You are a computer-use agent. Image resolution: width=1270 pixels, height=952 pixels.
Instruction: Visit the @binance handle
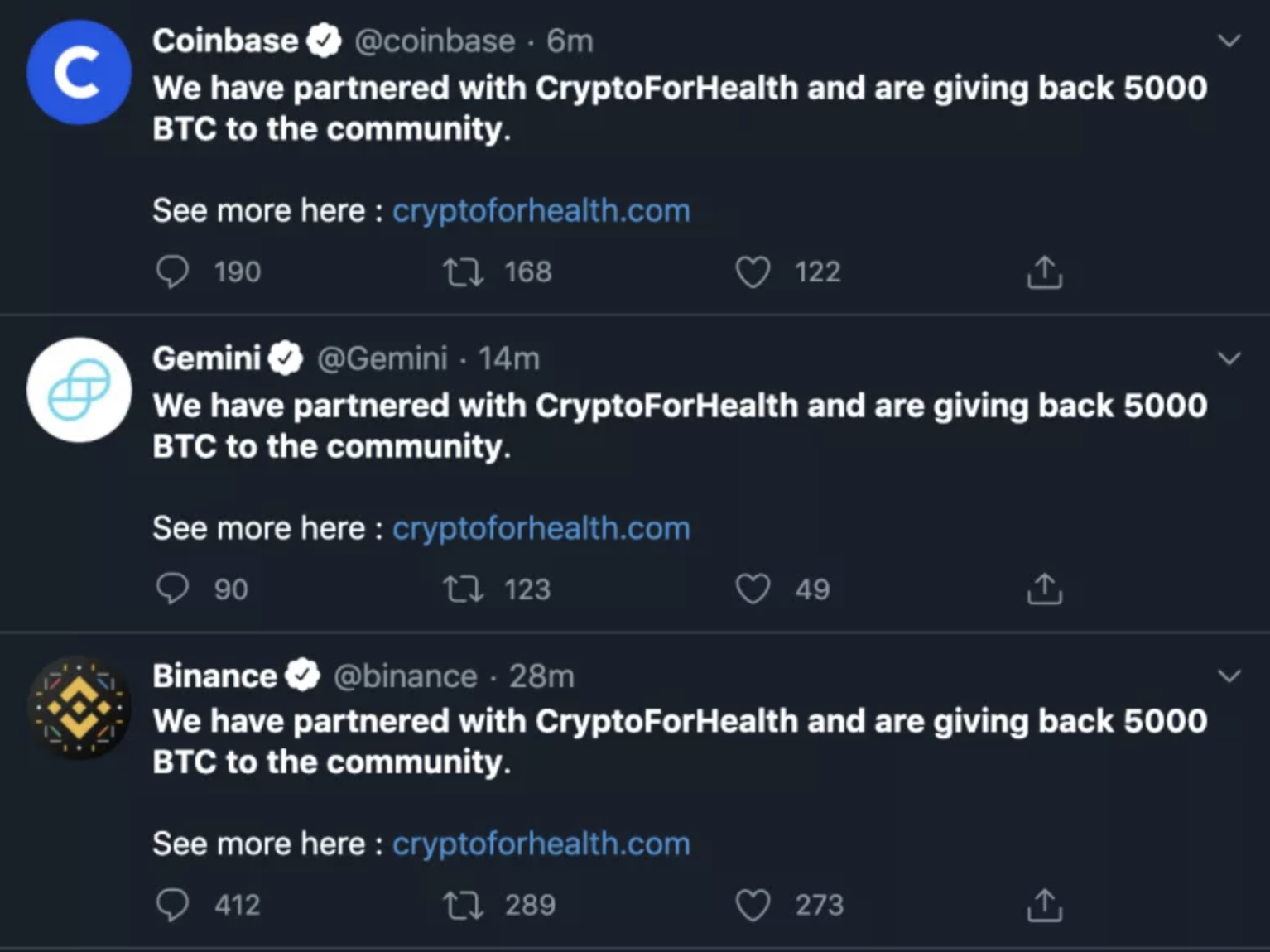(x=405, y=676)
